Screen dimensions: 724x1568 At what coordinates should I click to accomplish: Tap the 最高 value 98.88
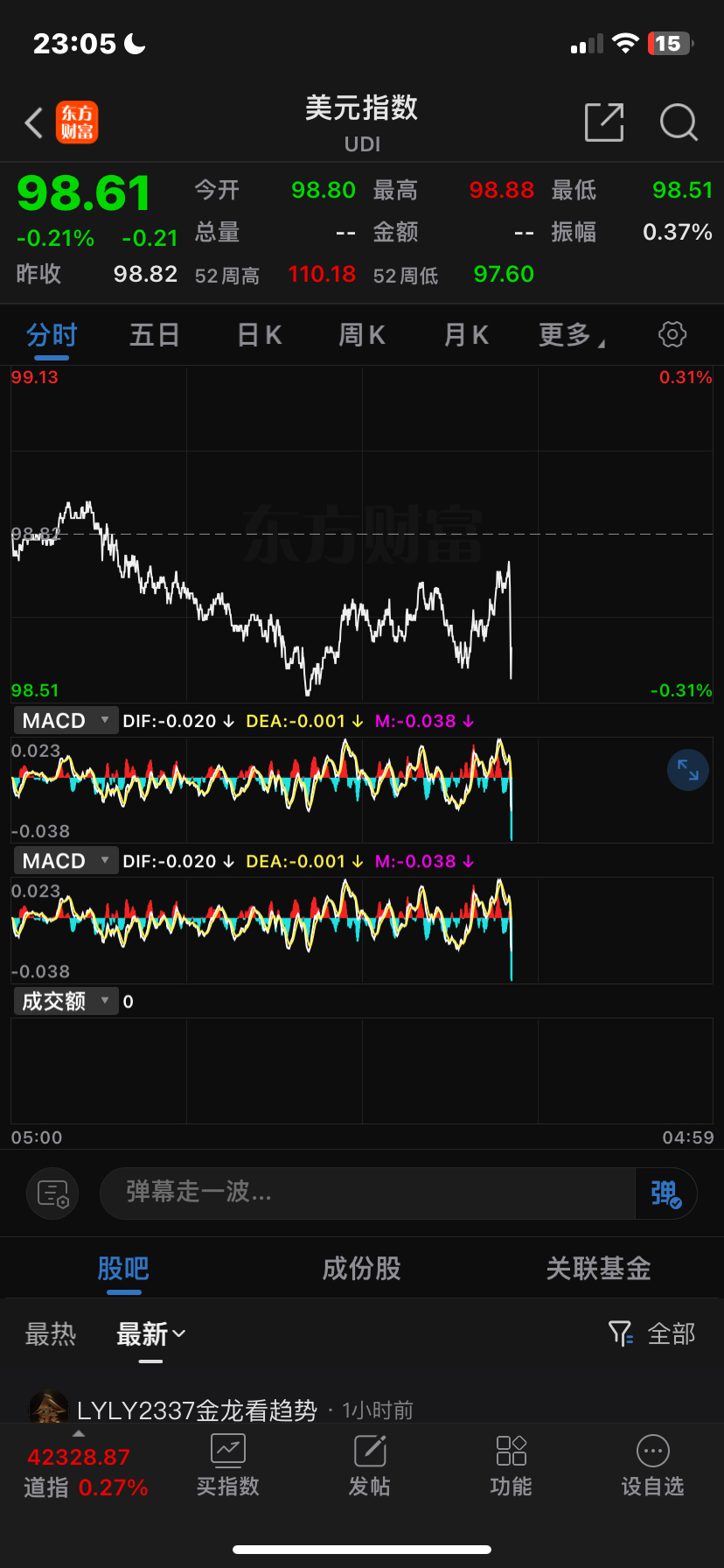(502, 190)
